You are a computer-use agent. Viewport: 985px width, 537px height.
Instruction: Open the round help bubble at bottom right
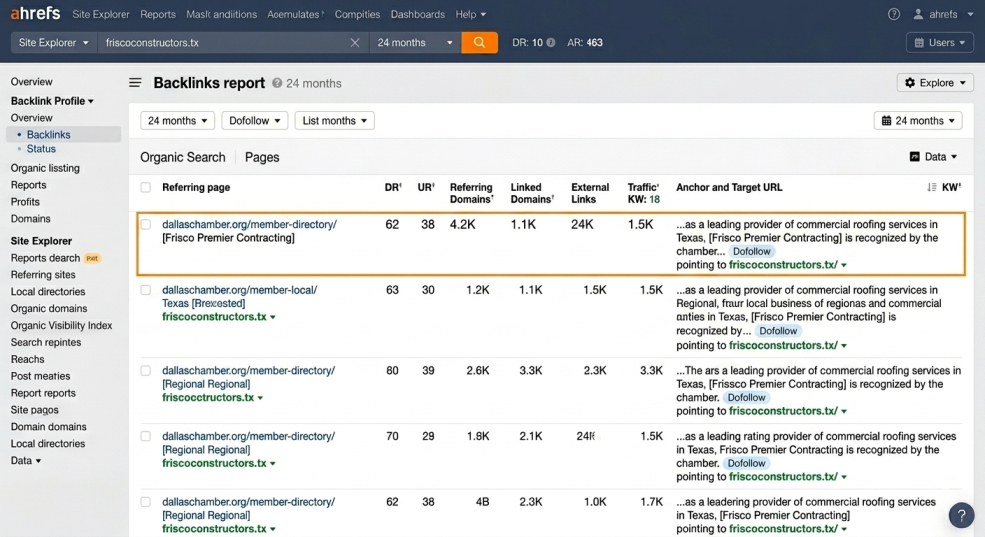pos(961,516)
